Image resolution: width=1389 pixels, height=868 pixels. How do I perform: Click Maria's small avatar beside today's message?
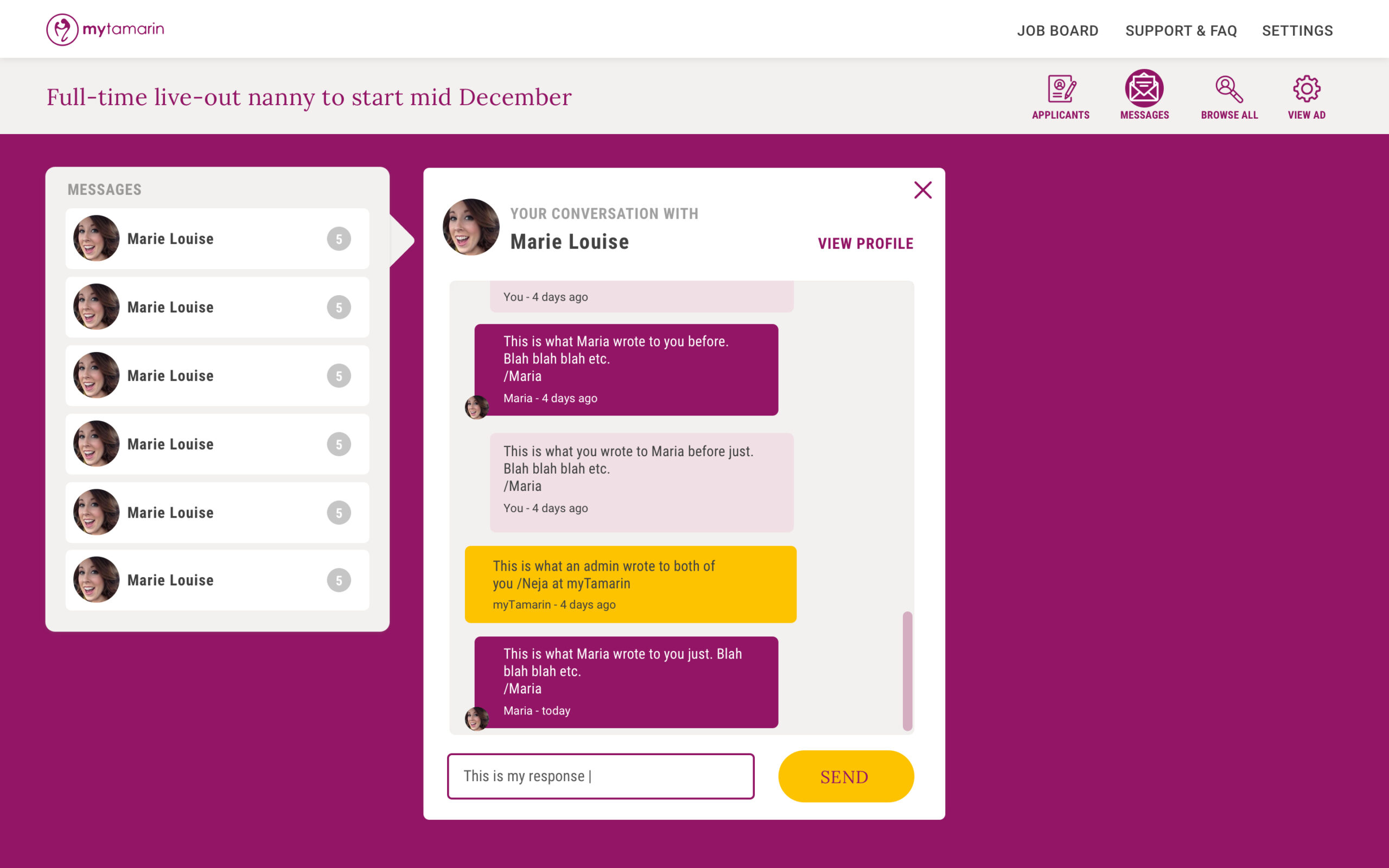click(476, 718)
